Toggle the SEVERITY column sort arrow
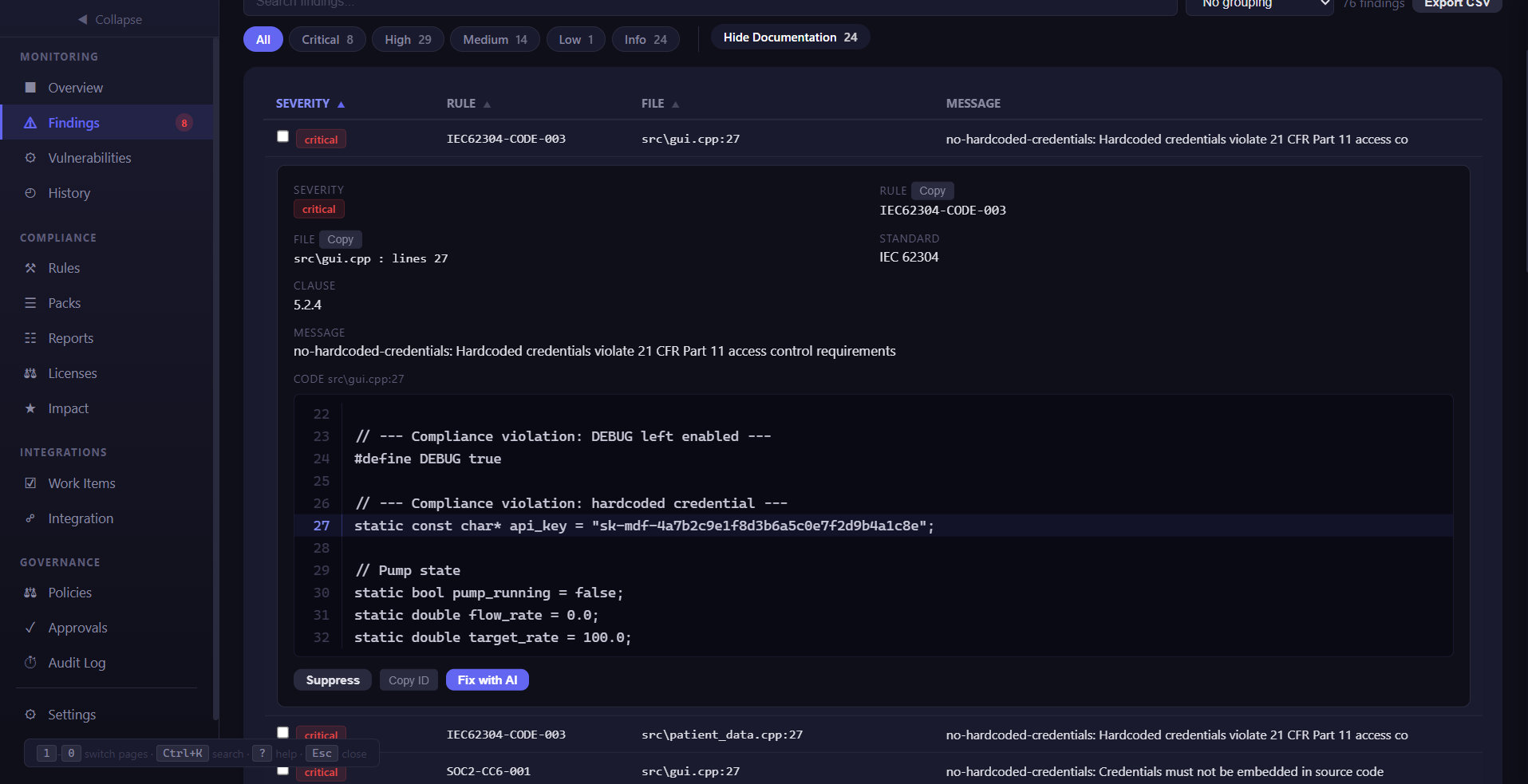 point(341,104)
